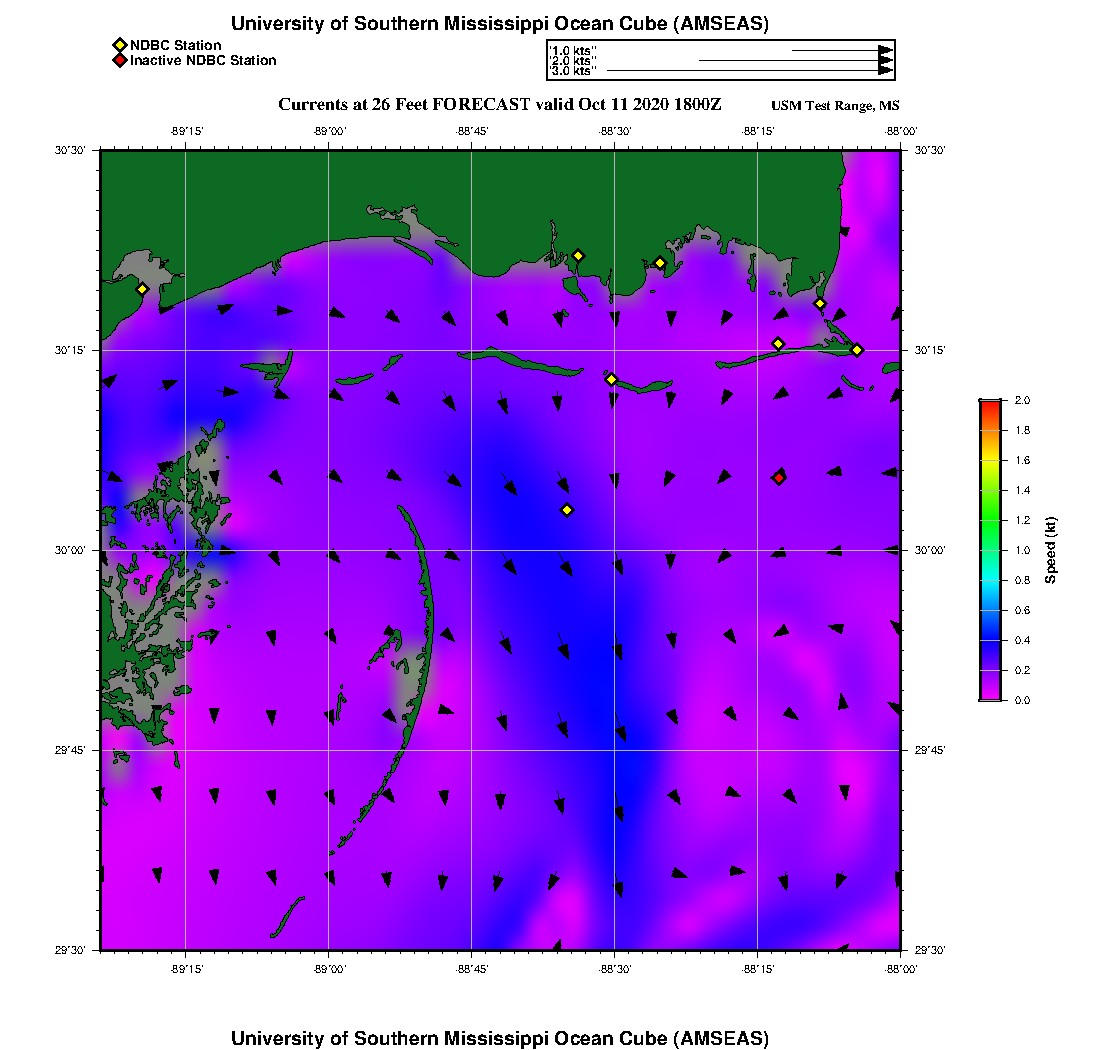The height and width of the screenshot is (1050, 1100).
Task: Select the southernmost yellow NDBC station marker
Action: click(567, 510)
